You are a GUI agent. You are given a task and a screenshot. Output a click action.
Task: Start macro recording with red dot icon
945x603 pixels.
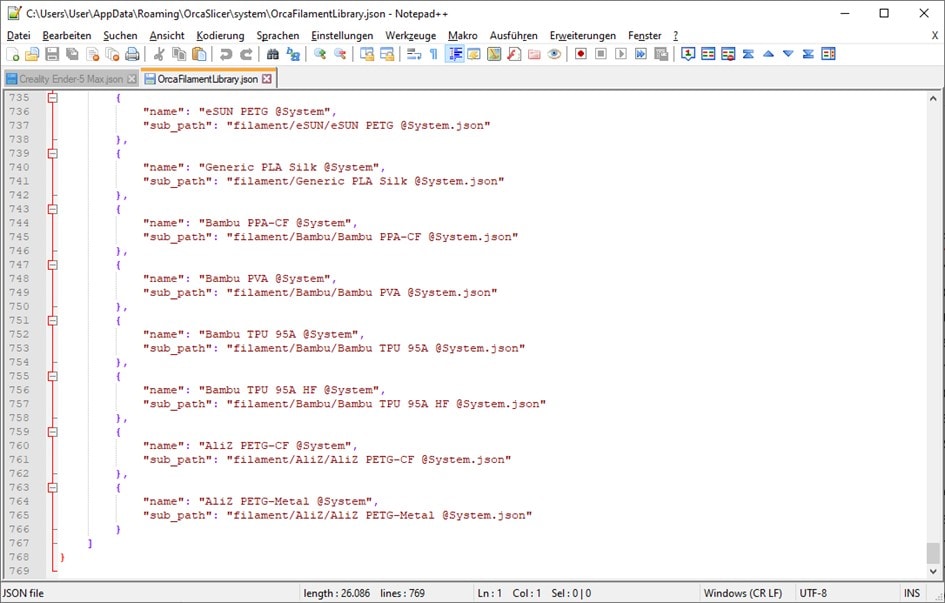580,54
